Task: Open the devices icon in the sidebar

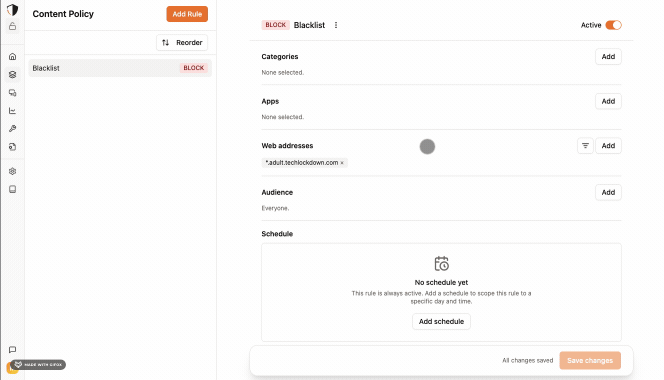Action: click(12, 93)
